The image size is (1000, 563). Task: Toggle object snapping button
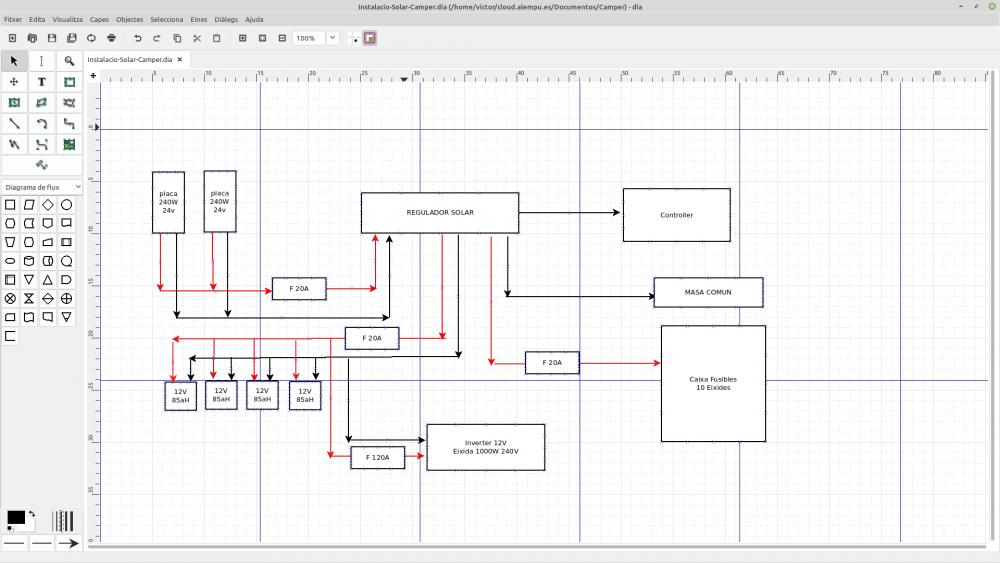coord(370,38)
